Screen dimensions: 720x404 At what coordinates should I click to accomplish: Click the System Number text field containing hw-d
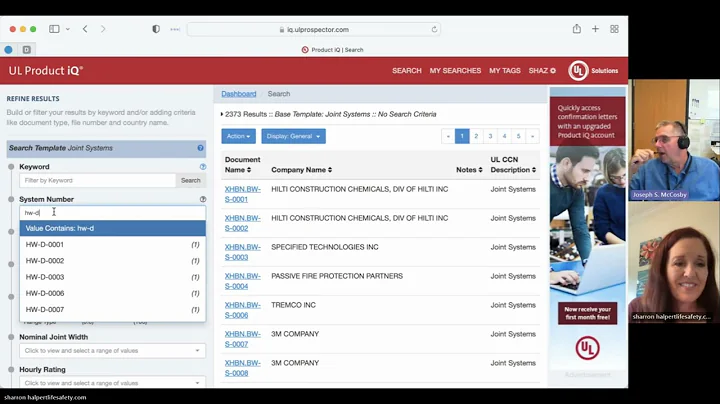112,213
